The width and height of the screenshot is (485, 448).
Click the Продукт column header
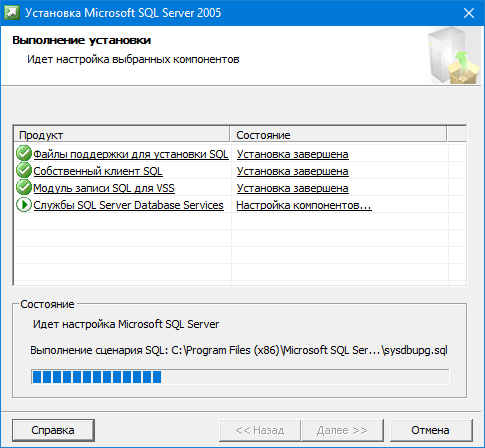pyautogui.click(x=122, y=135)
